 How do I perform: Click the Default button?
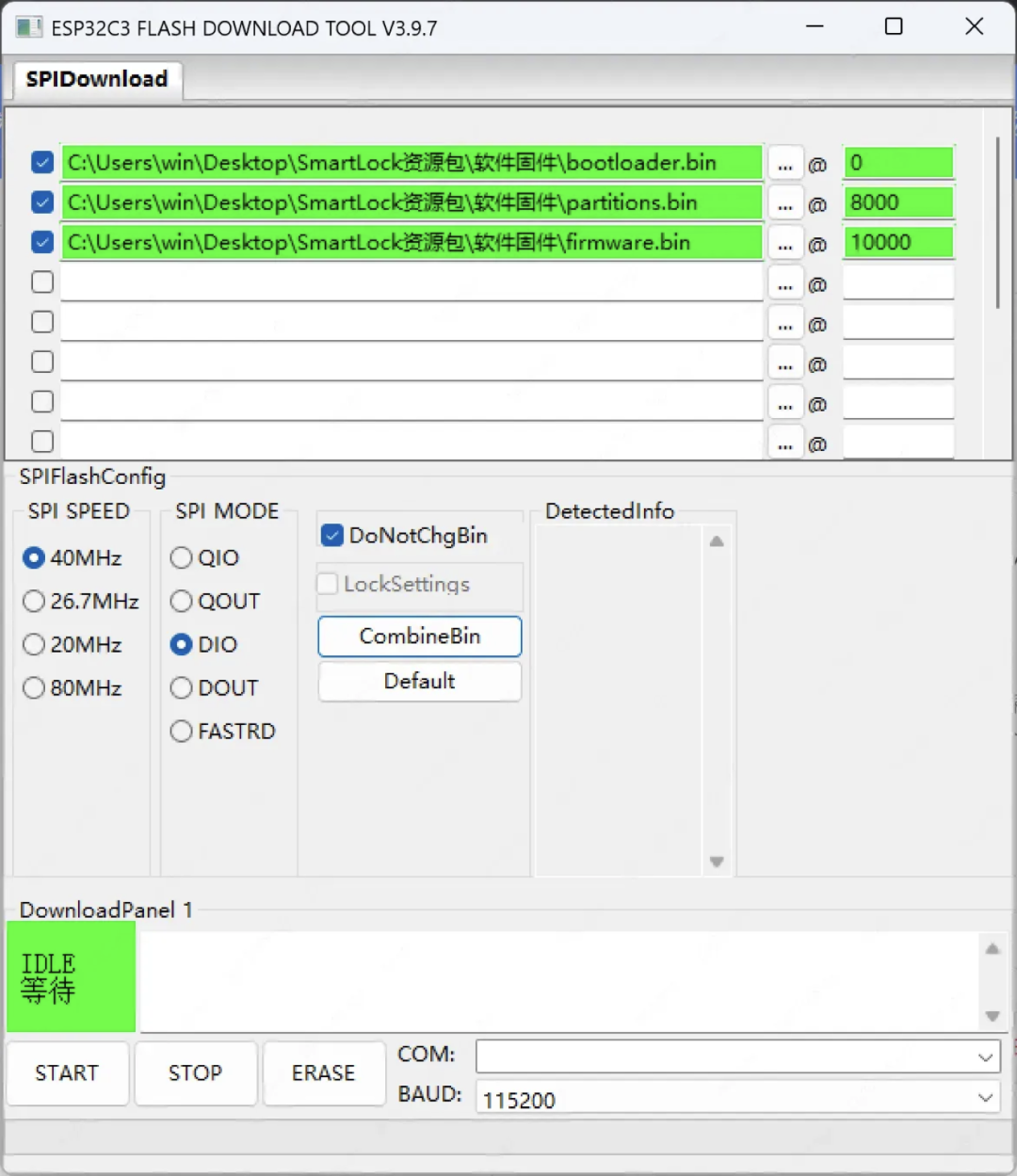[420, 682]
